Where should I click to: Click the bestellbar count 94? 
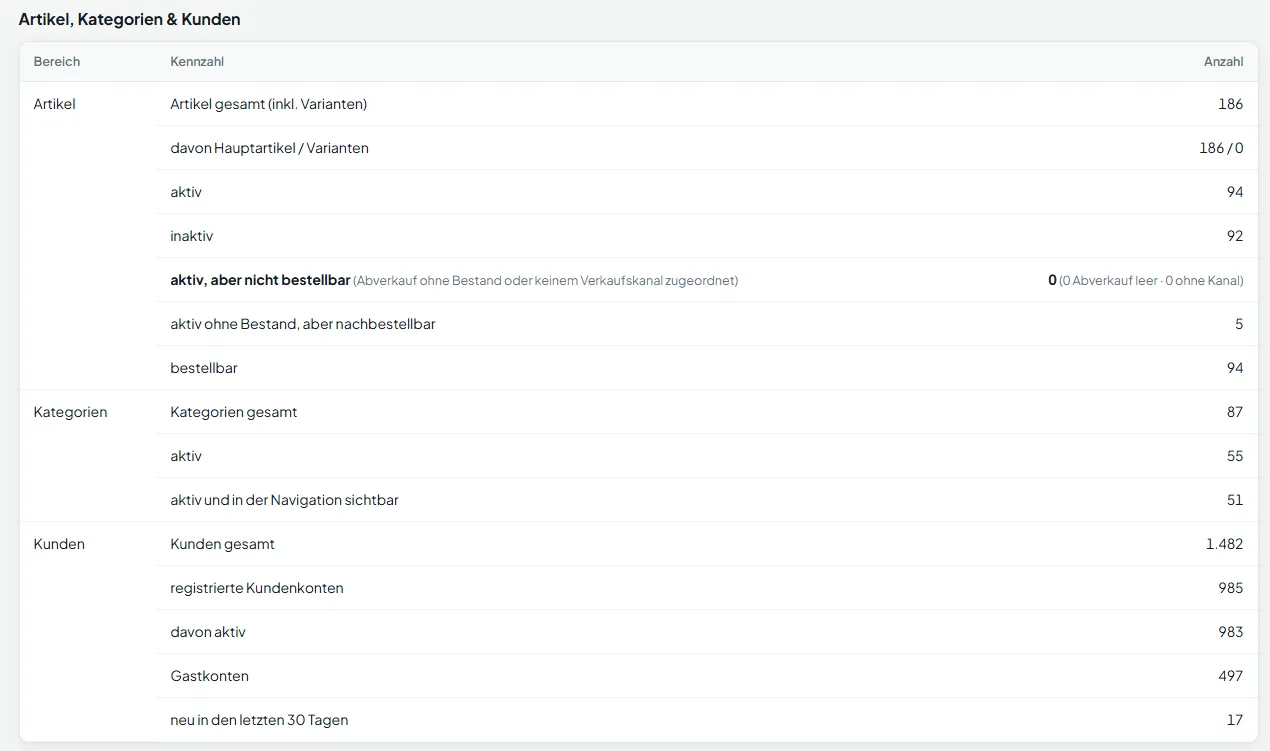click(x=1235, y=368)
